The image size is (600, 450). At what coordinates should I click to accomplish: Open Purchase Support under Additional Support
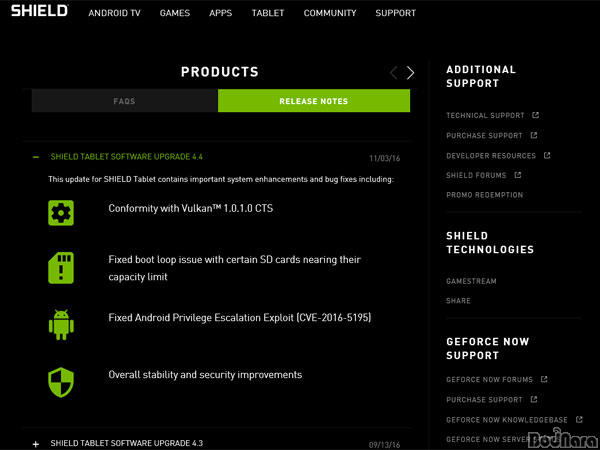click(x=484, y=135)
